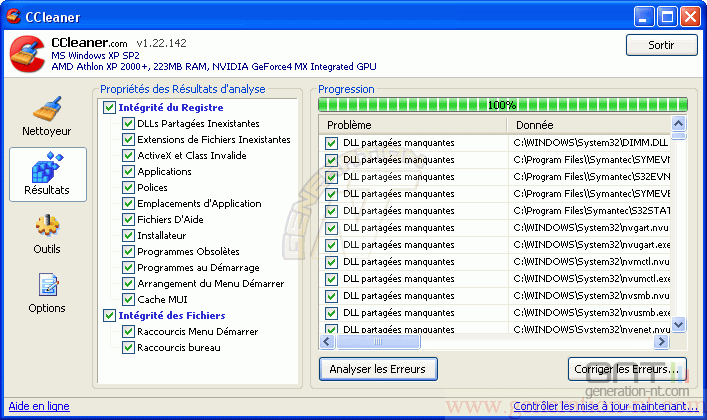Uncheck the DIMM.DLL result row checkbox
707x420 pixels.
331,143
